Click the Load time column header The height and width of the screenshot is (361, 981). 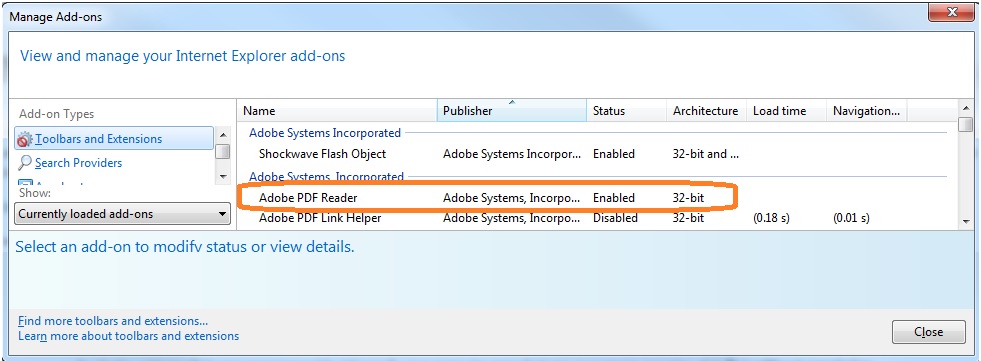pos(786,111)
